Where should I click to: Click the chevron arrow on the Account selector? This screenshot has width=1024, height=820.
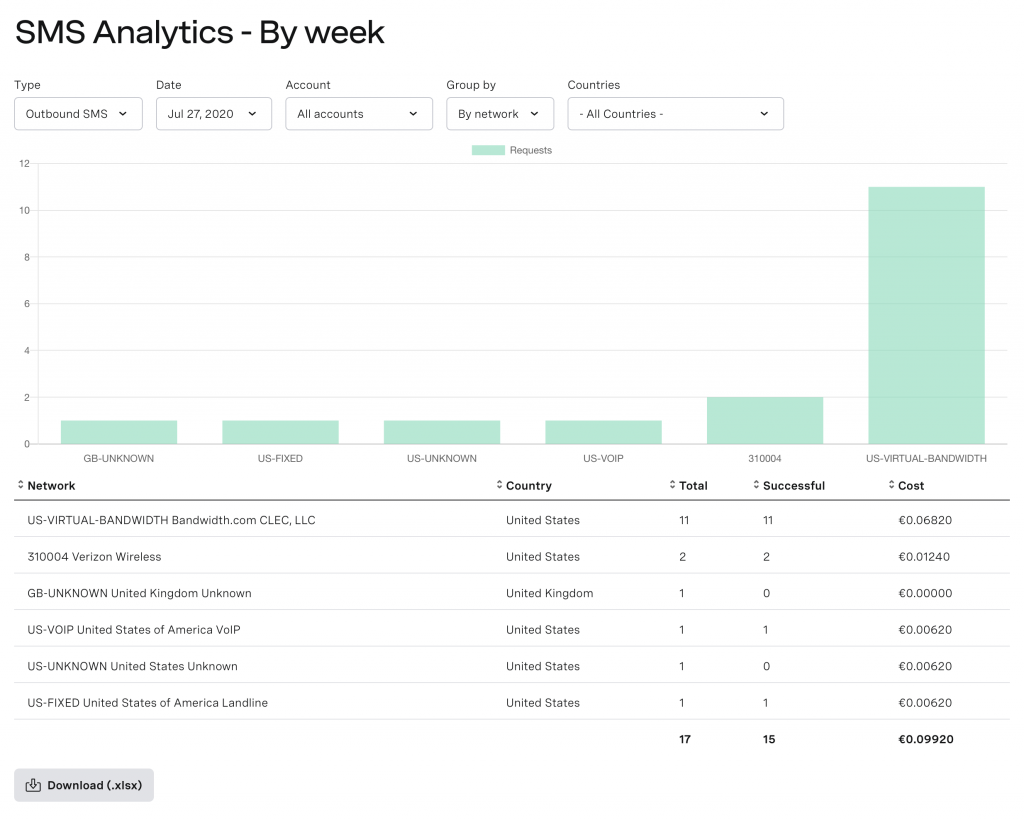click(413, 113)
